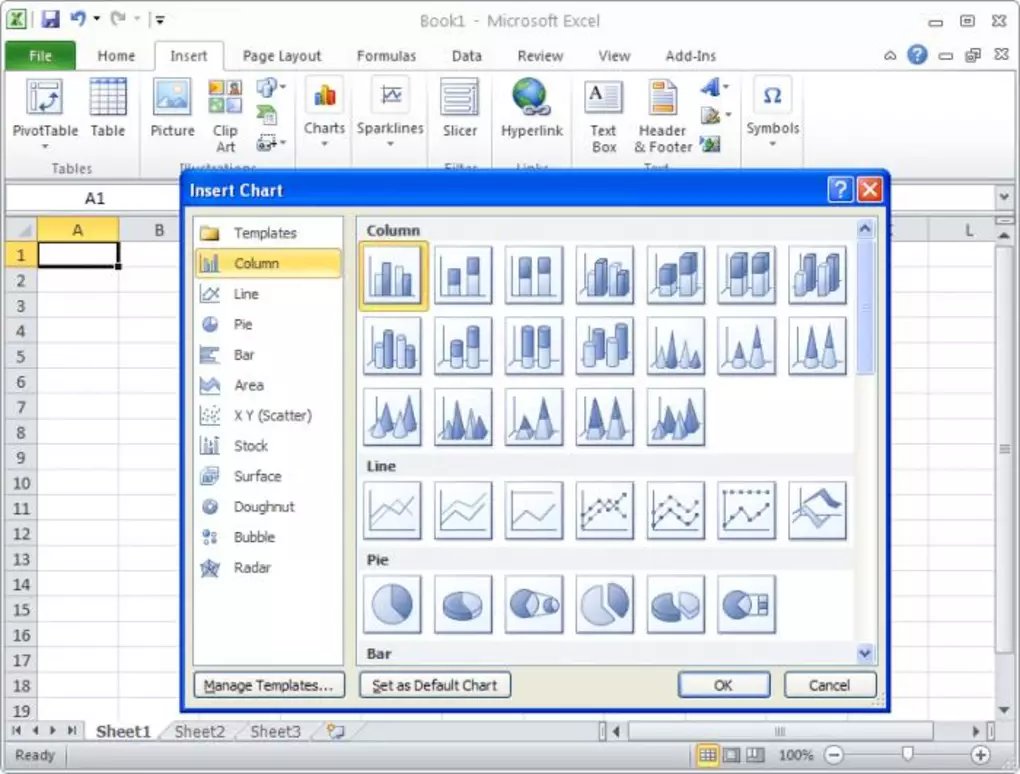Viewport: 1020px width, 774px height.
Task: Toggle Normal view in status bar
Action: 708,755
